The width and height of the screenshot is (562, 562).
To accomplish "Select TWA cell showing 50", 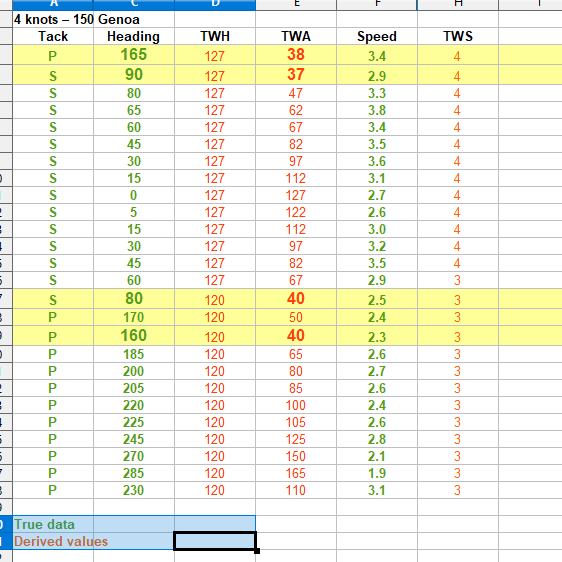I will point(296,317).
